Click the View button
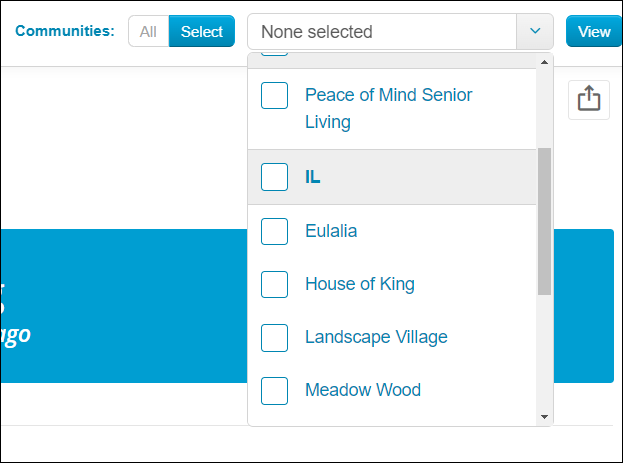 594,31
